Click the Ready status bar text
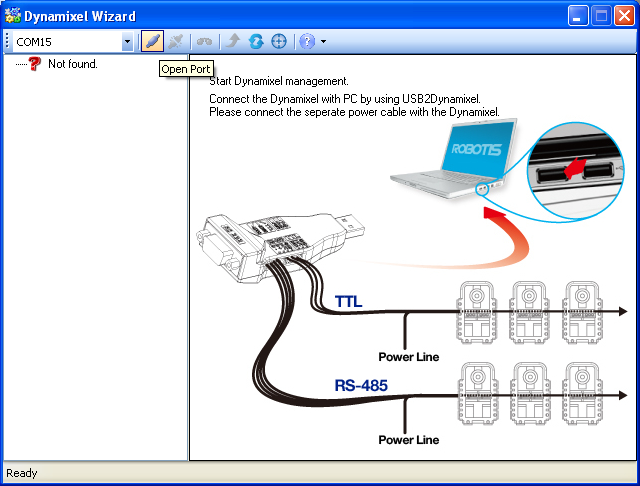This screenshot has width=640, height=486. pos(22,473)
